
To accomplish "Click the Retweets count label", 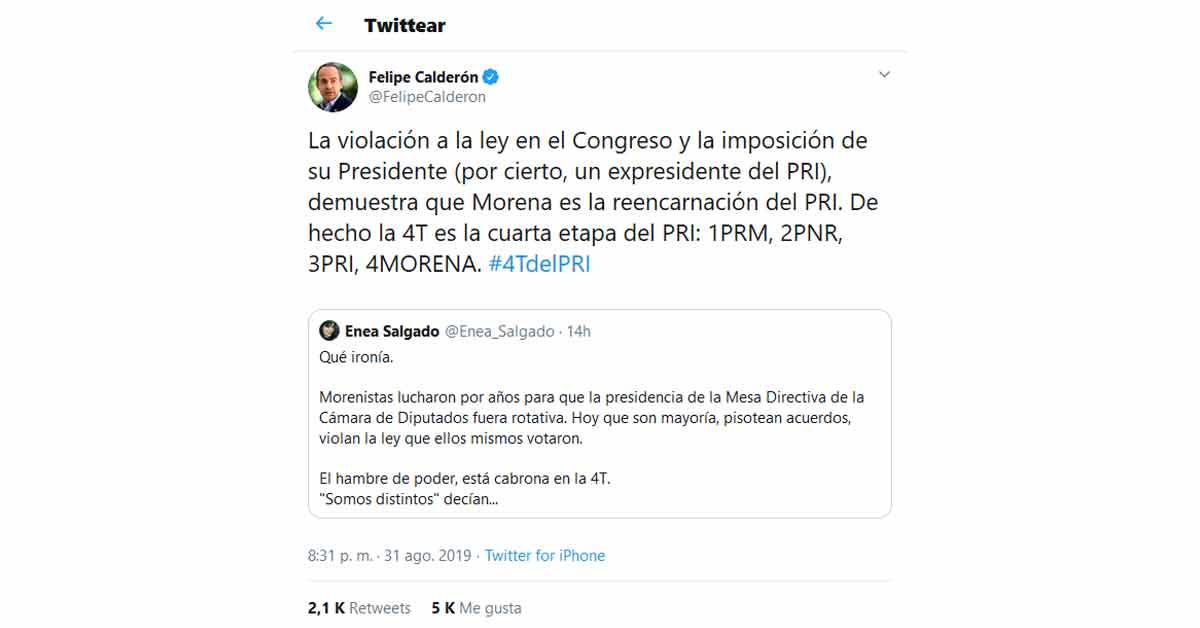I will pyautogui.click(x=378, y=607).
